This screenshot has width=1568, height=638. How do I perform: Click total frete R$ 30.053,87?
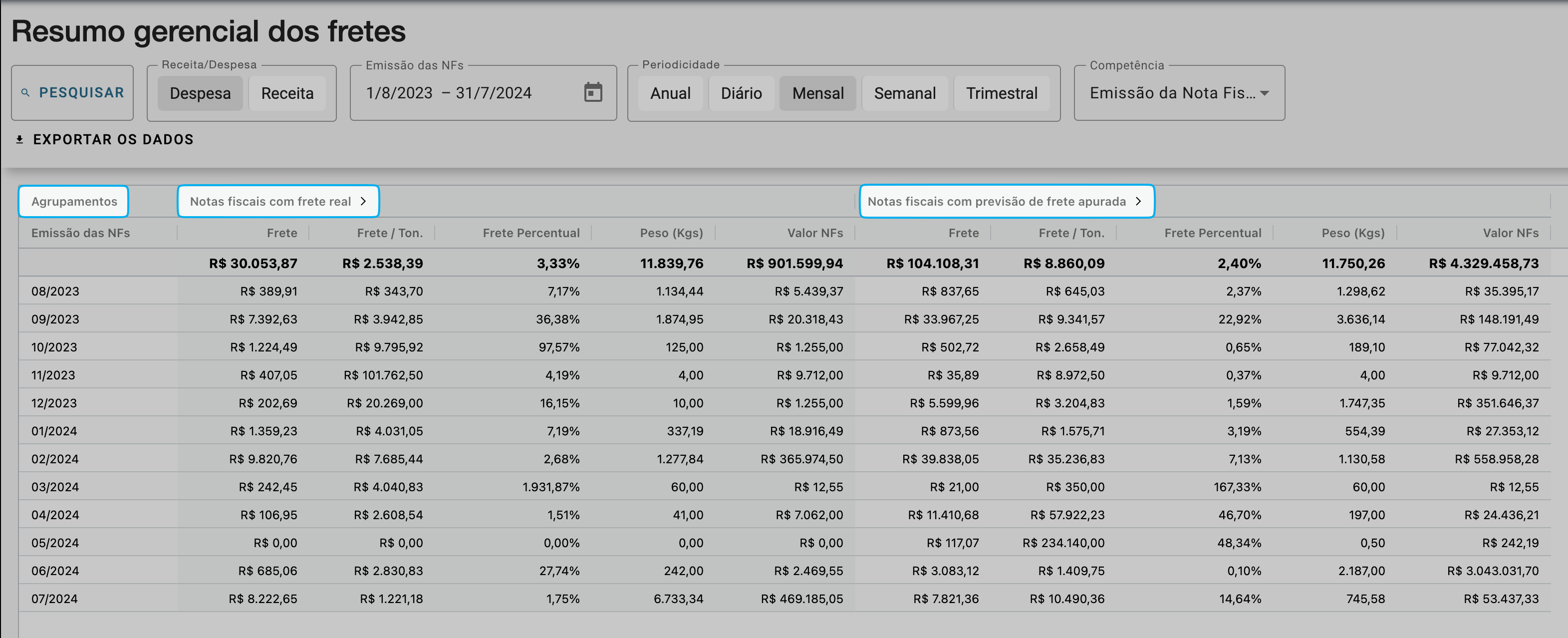pyautogui.click(x=253, y=263)
